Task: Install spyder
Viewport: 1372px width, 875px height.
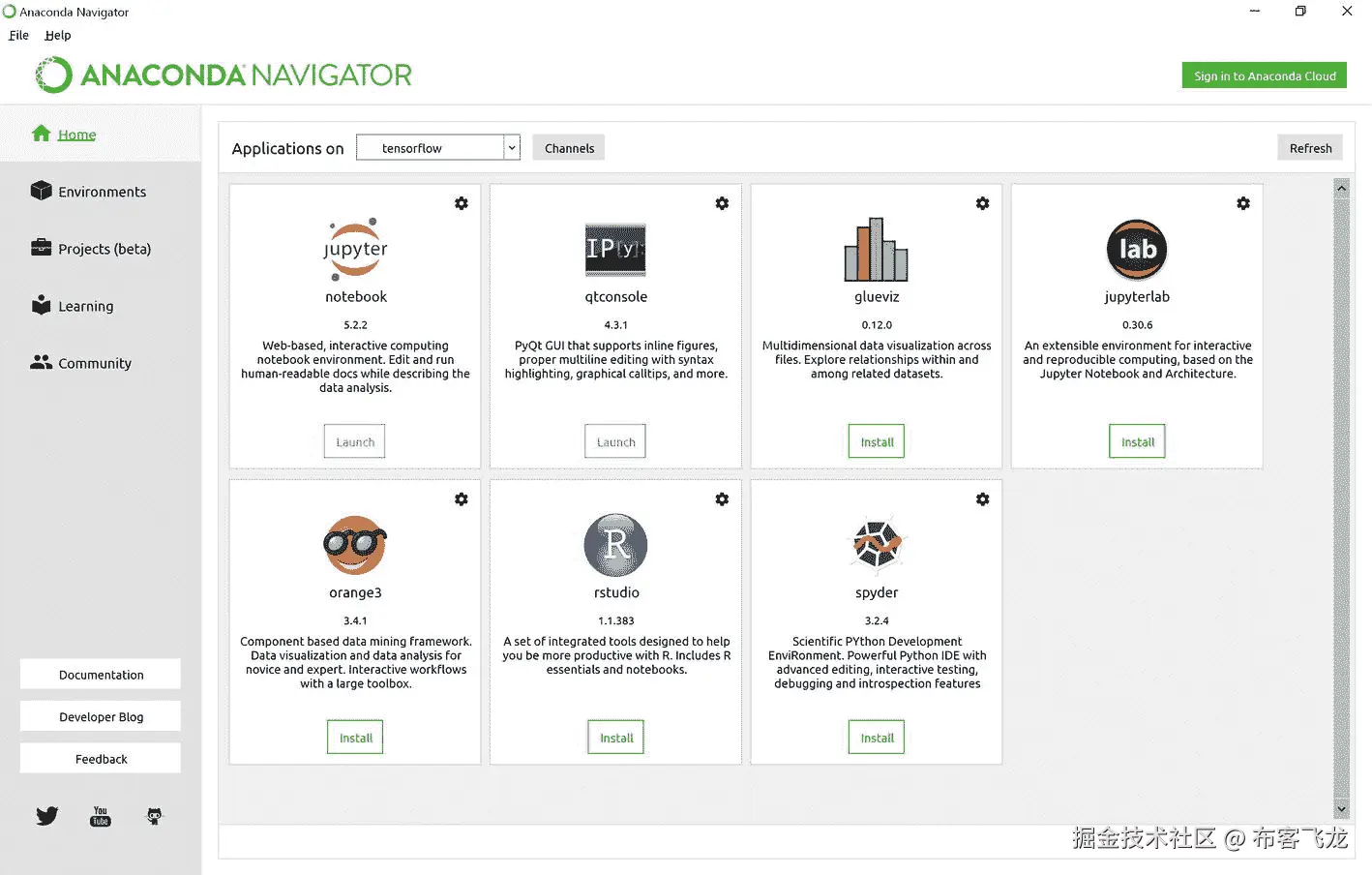Action: click(877, 738)
